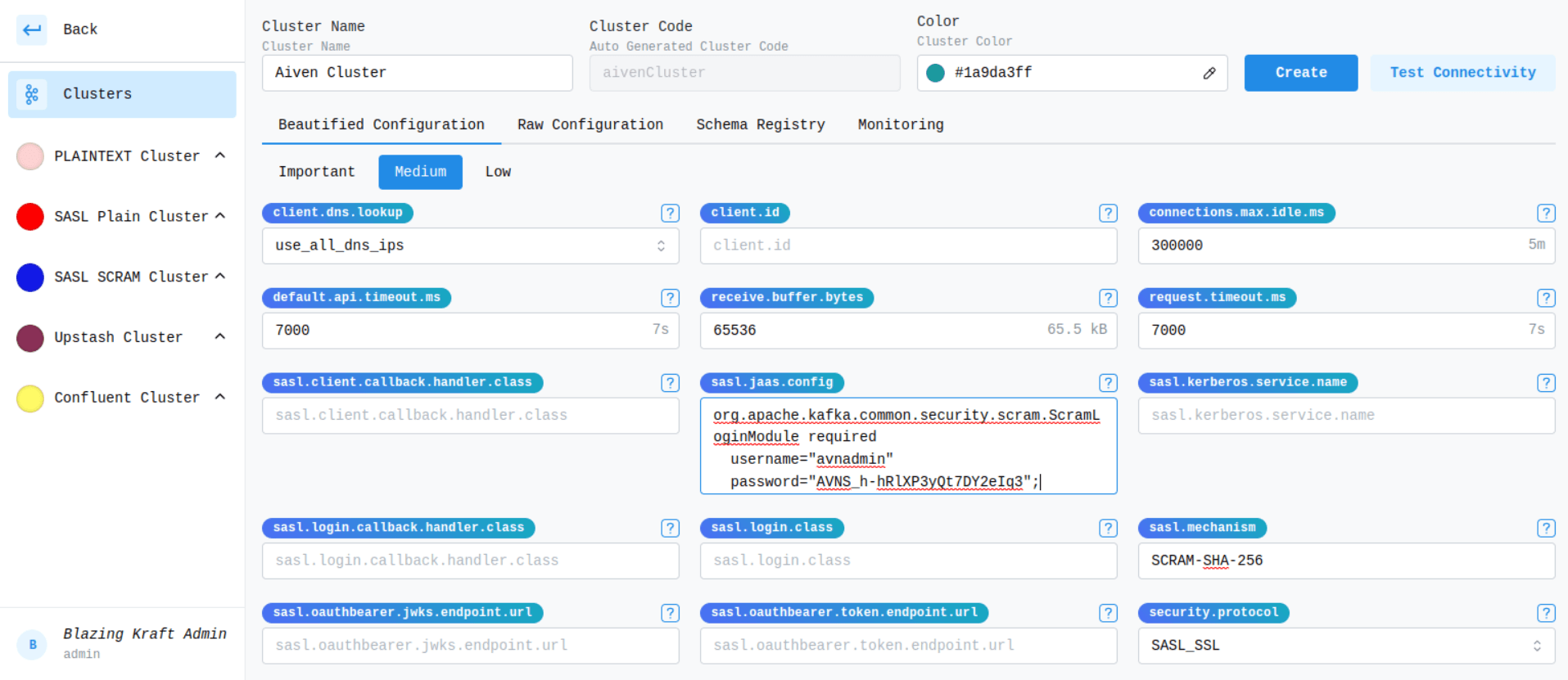Viewport: 1568px width, 680px height.
Task: Focus the sasl.login.class input field
Action: pos(909,561)
